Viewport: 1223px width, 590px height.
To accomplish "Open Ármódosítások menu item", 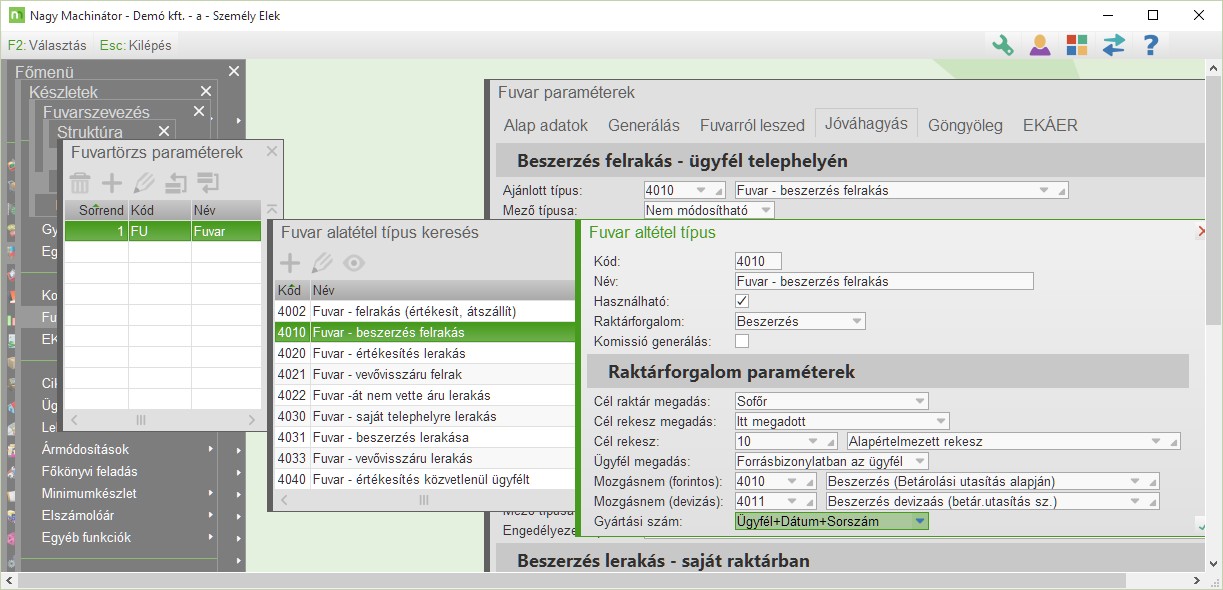I will coord(85,449).
